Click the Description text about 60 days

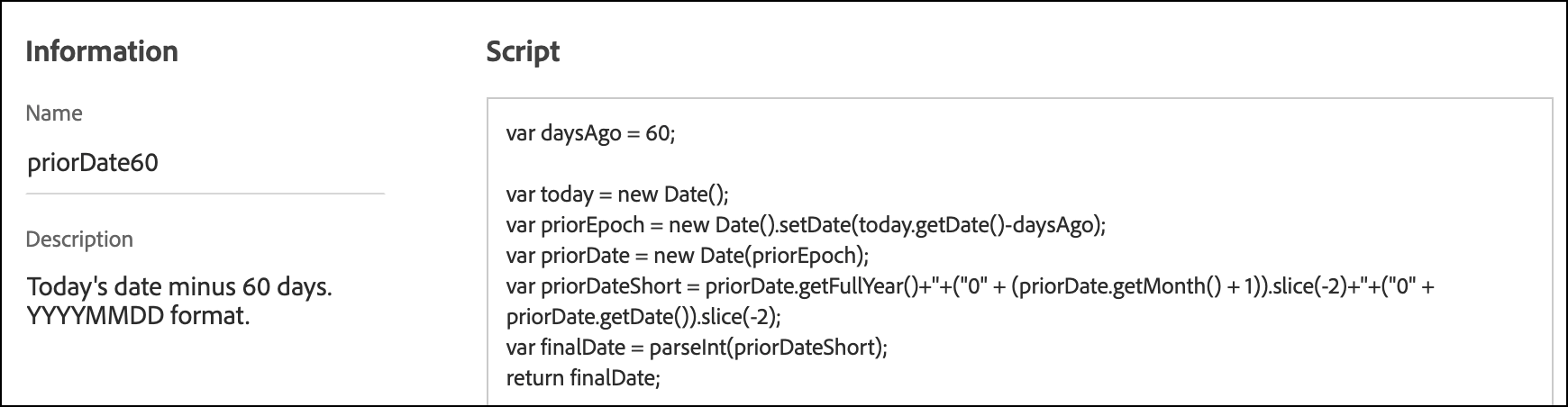coord(179,288)
